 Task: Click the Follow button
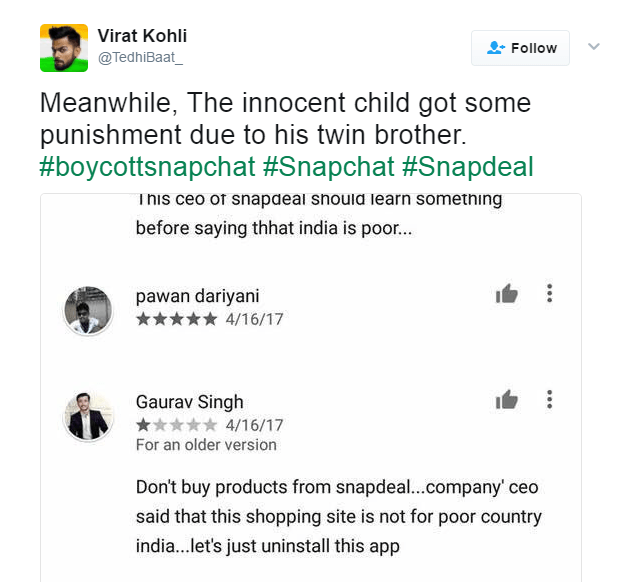pos(520,48)
